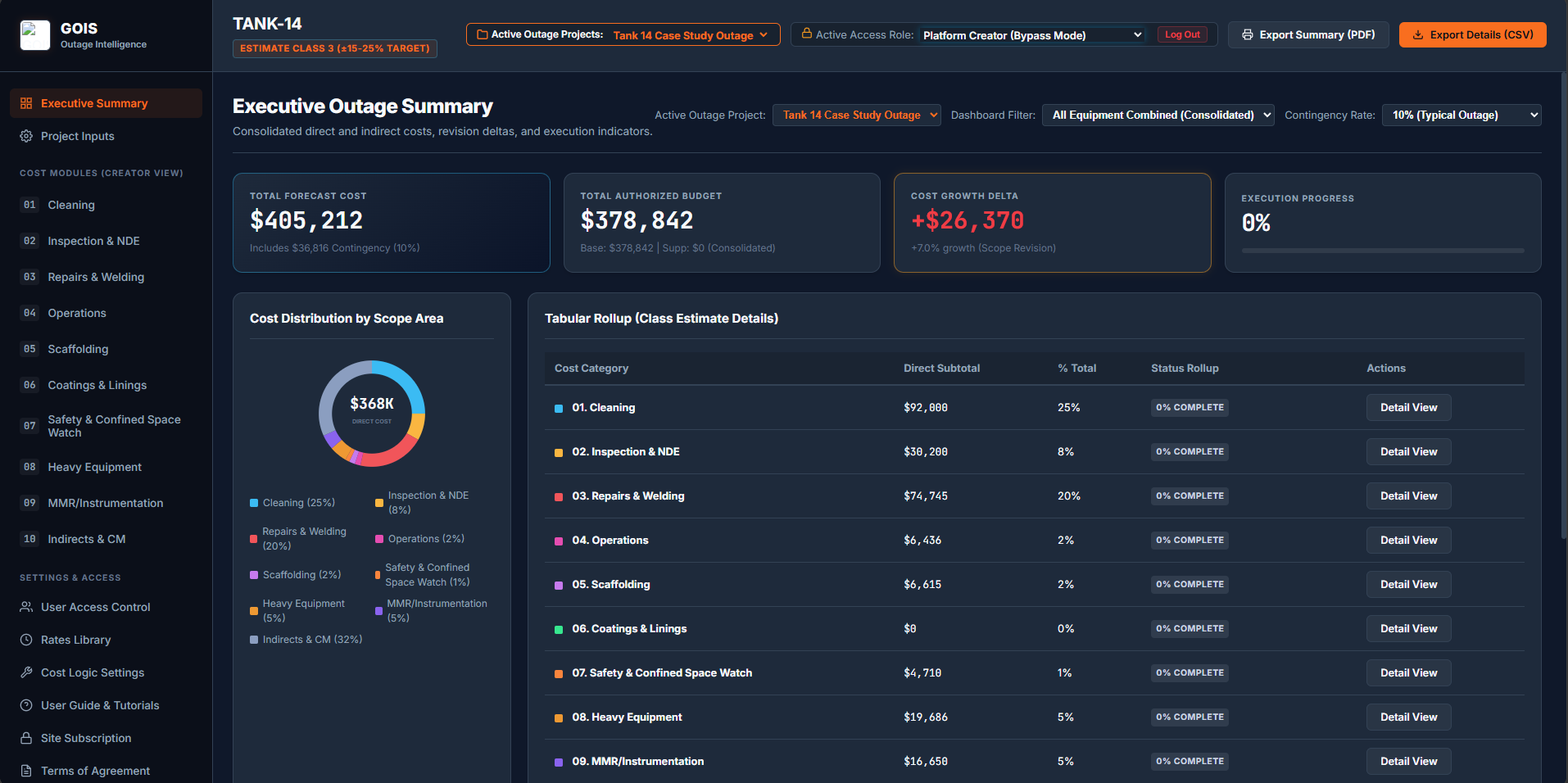Image resolution: width=1568 pixels, height=783 pixels.
Task: Open the Active Access Role dropdown
Action: tap(1032, 34)
